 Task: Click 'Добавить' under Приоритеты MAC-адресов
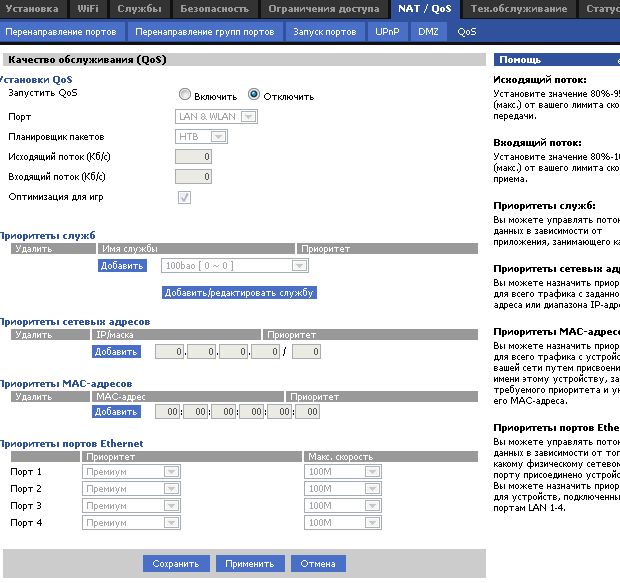pyautogui.click(x=116, y=412)
